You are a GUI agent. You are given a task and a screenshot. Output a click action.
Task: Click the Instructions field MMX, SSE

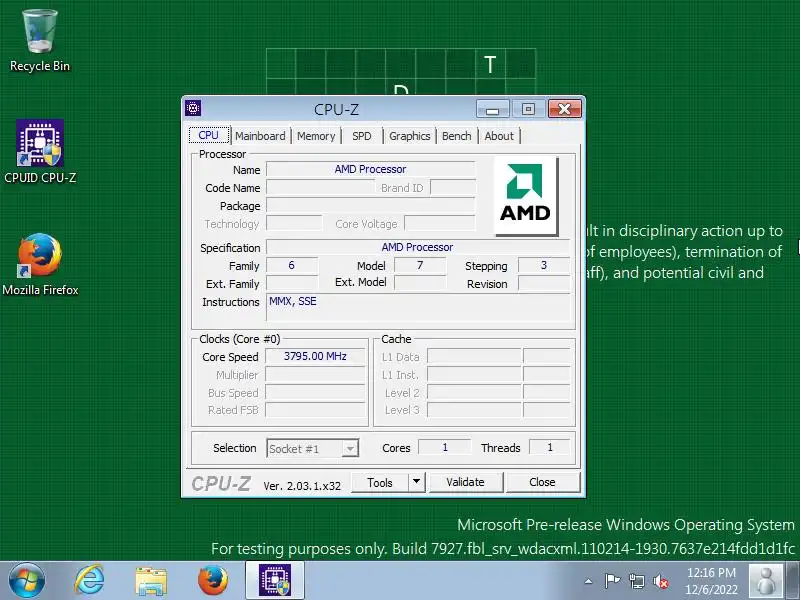[418, 307]
